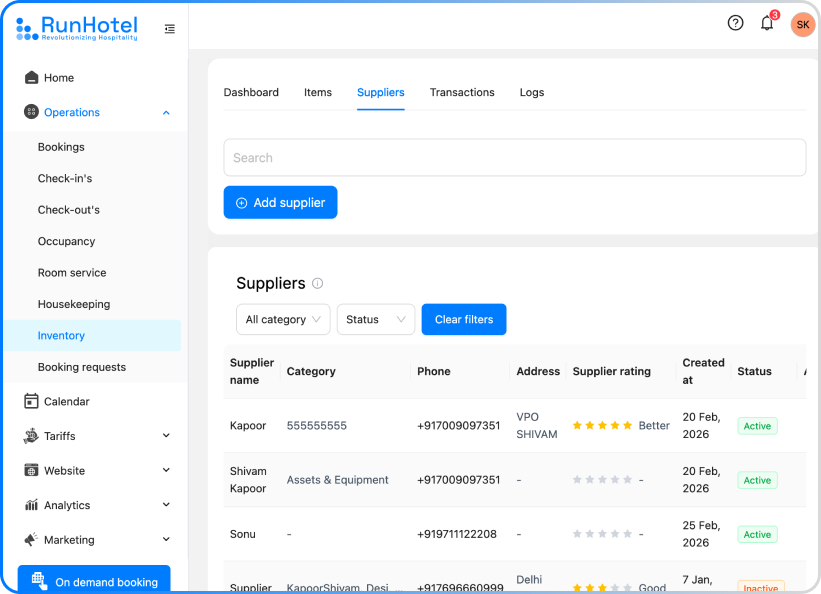Viewport: 821px width, 594px height.
Task: Click the star rating for Kapoor
Action: 602,425
